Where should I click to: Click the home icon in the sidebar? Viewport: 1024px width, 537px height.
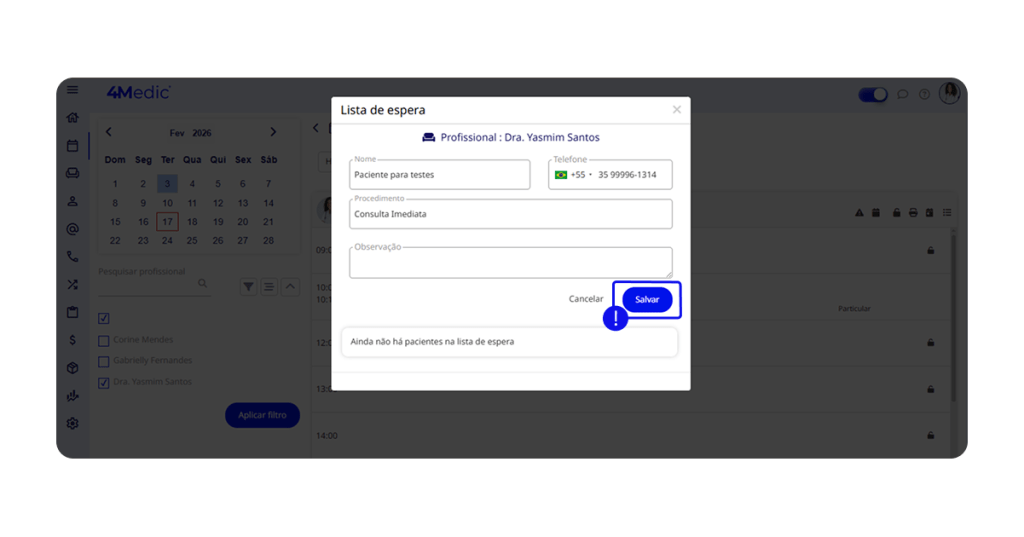(x=72, y=118)
